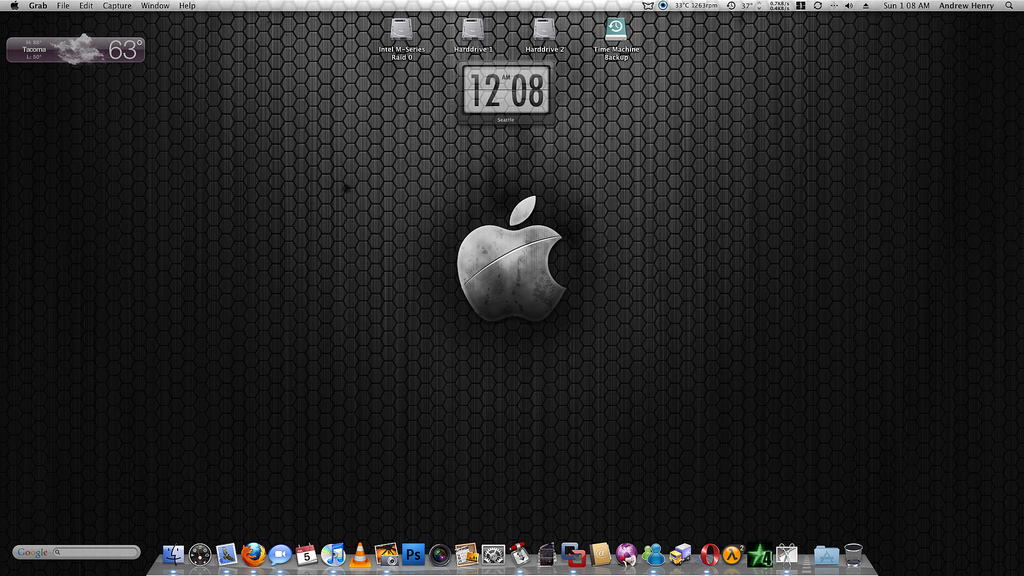The width and height of the screenshot is (1024, 576).
Task: Select the Time Machine Backup drive icon
Action: click(x=616, y=39)
